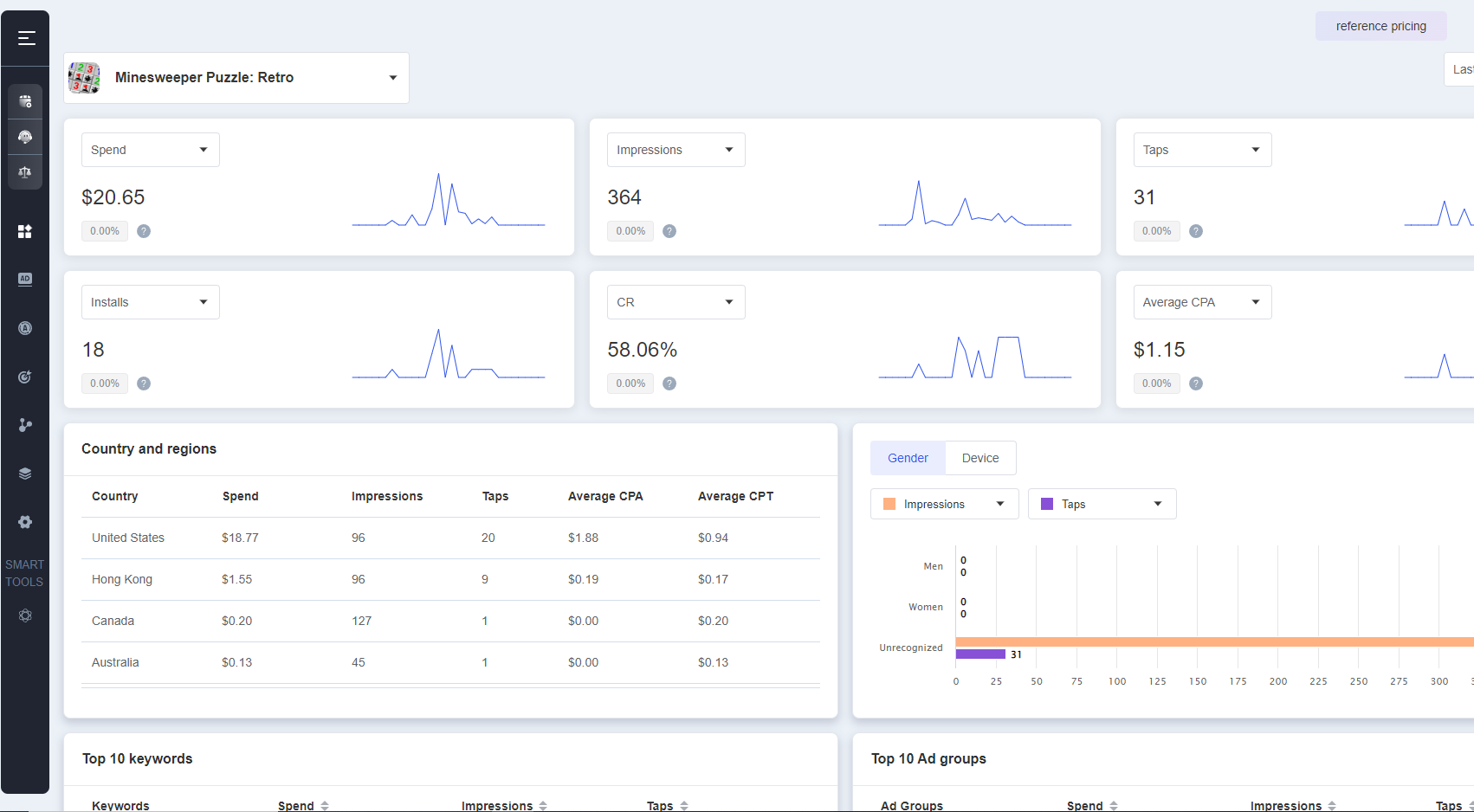1474x812 pixels.
Task: Click the balance scales sidebar icon
Action: click(25, 172)
